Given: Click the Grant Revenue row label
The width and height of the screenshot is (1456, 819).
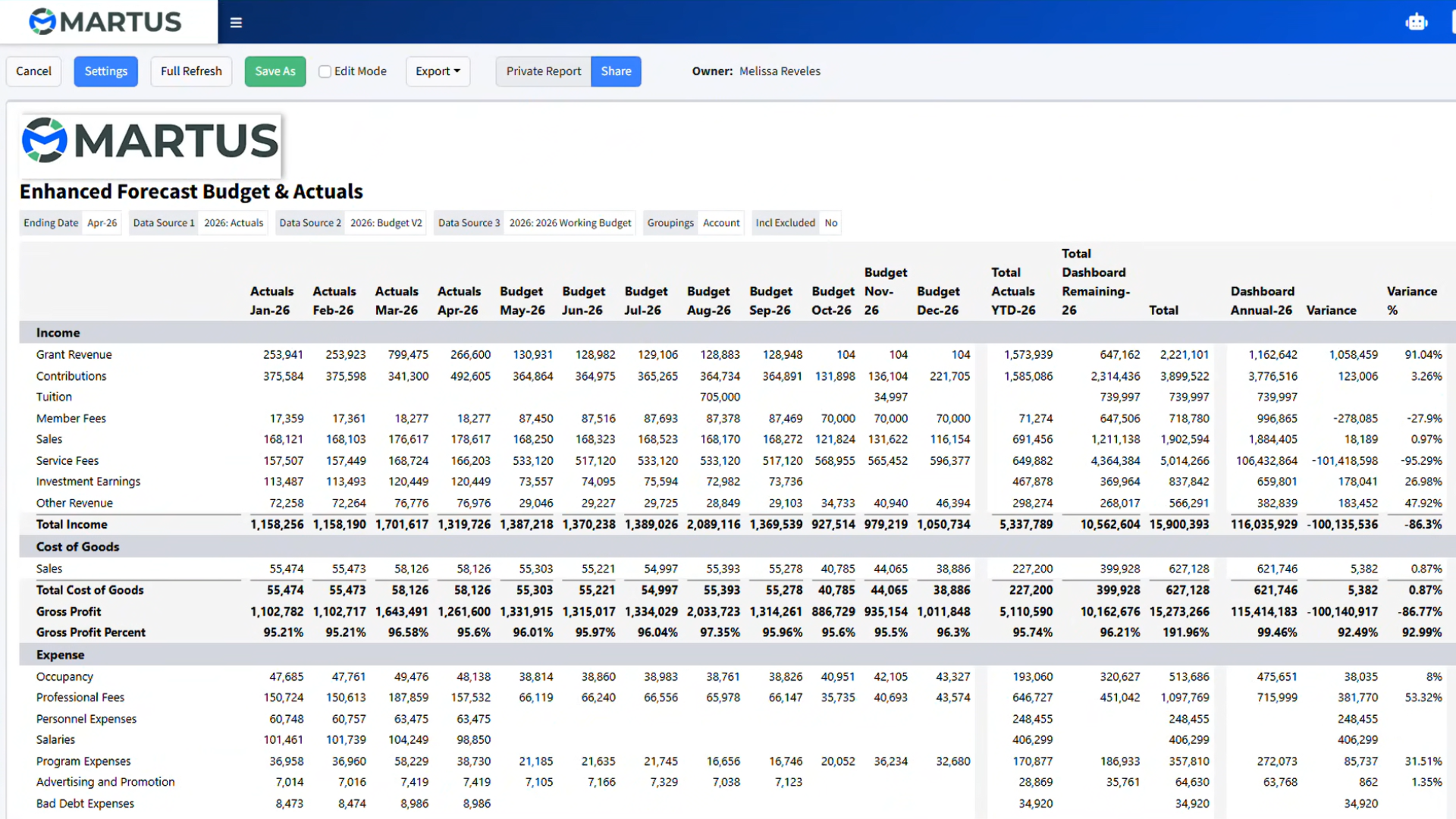Looking at the screenshot, I should (x=74, y=355).
